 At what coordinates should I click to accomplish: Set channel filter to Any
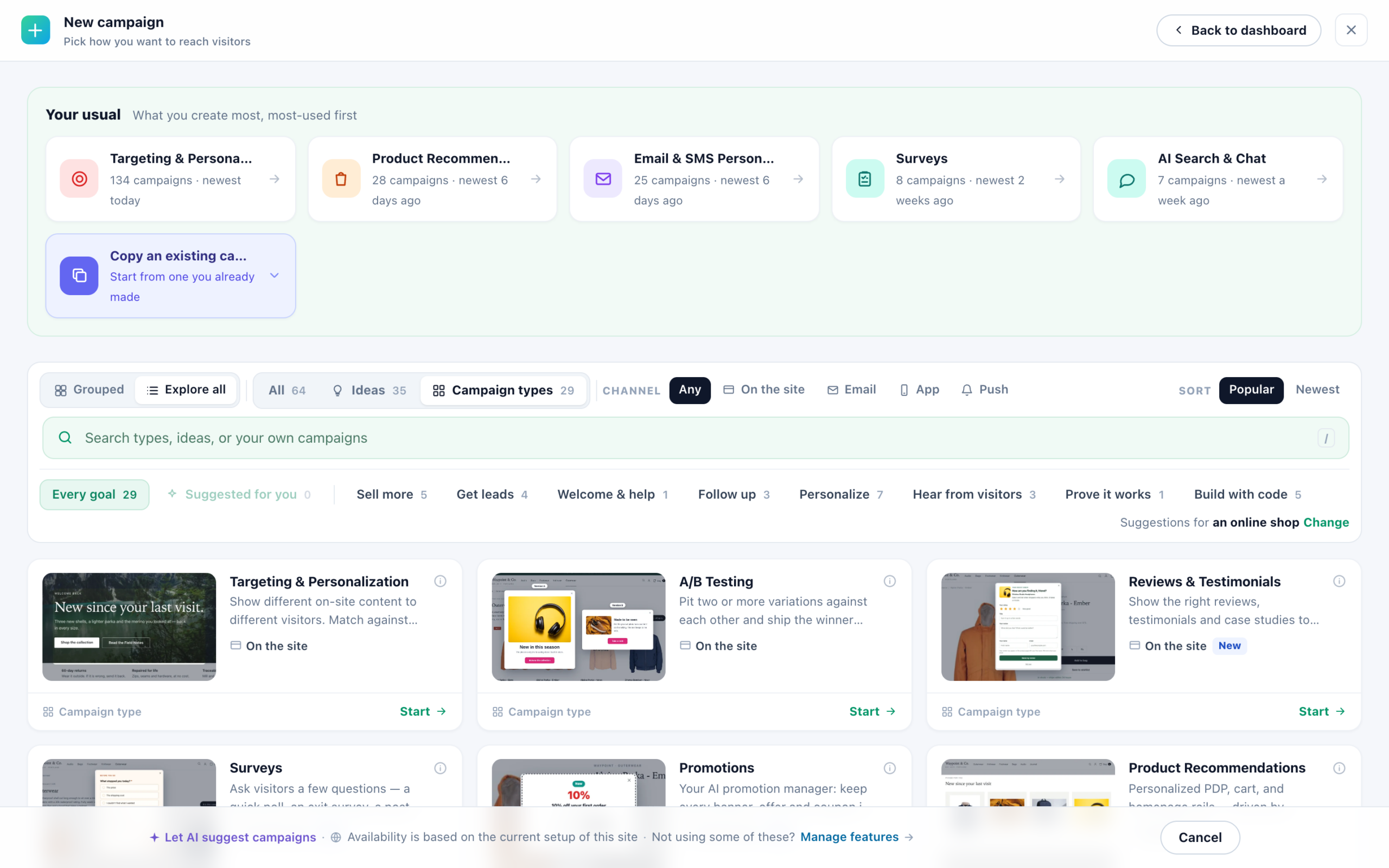coord(690,390)
